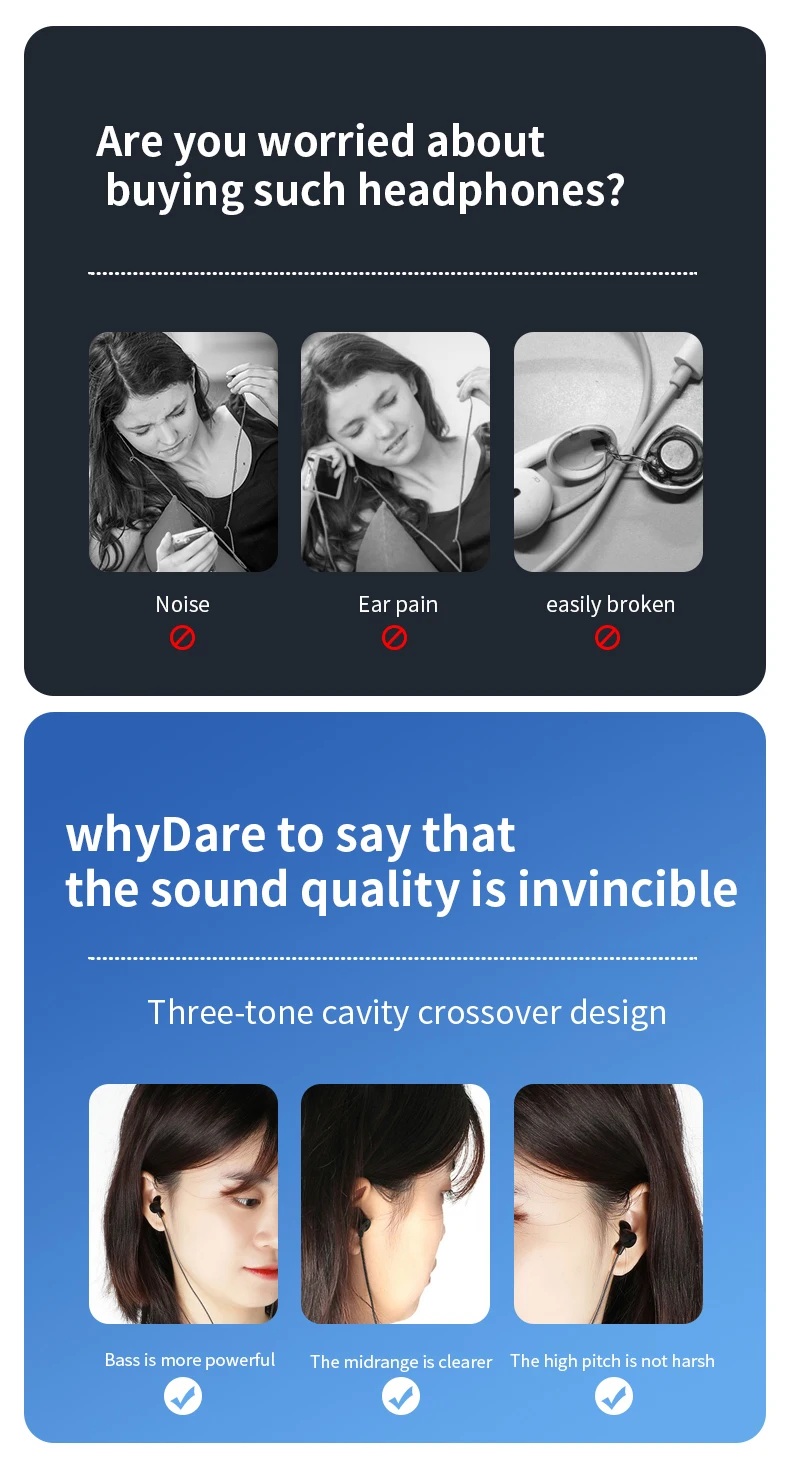
Task: Click 'The high pitch is not harsh' caption
Action: [612, 1361]
